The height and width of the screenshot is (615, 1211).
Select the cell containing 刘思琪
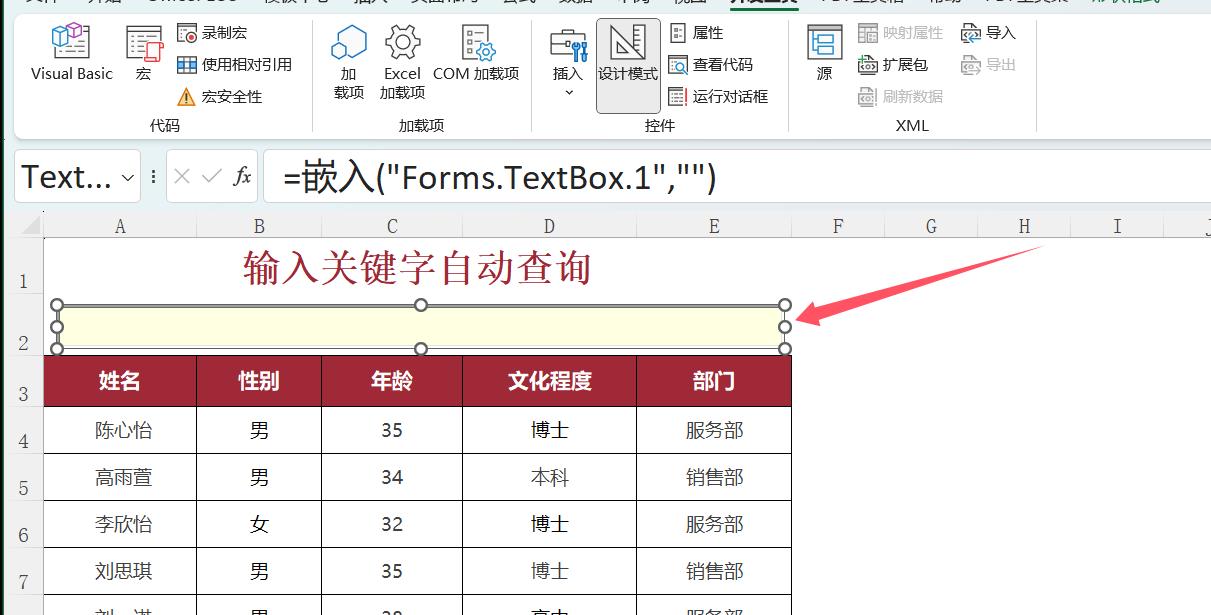click(x=120, y=571)
